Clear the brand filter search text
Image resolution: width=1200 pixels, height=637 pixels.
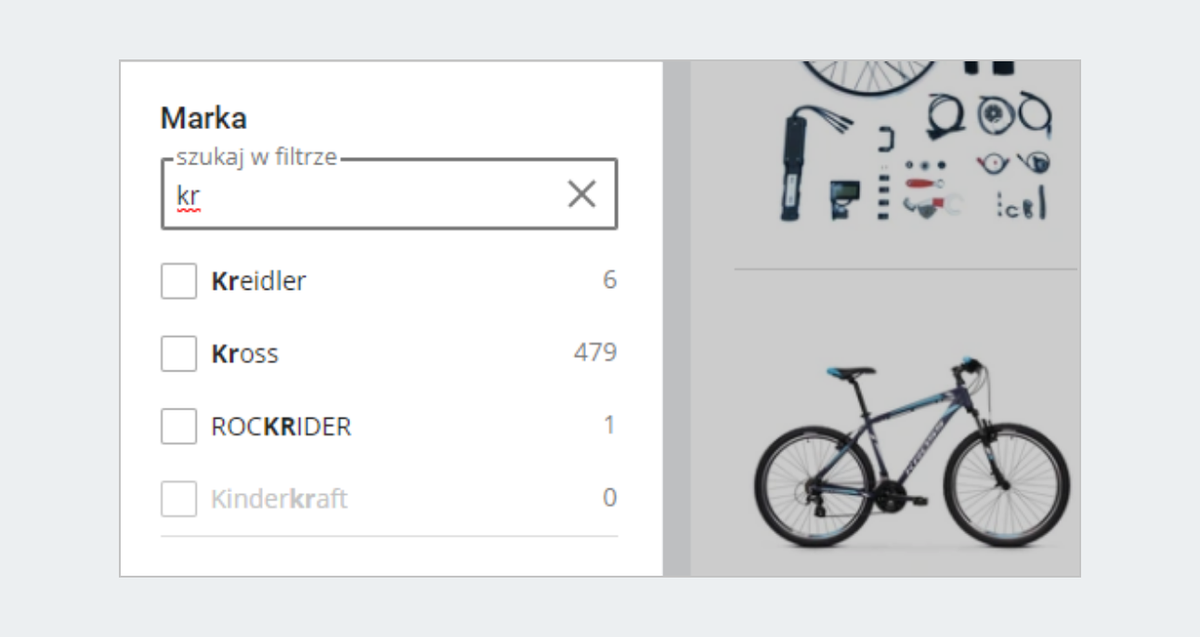pos(581,194)
